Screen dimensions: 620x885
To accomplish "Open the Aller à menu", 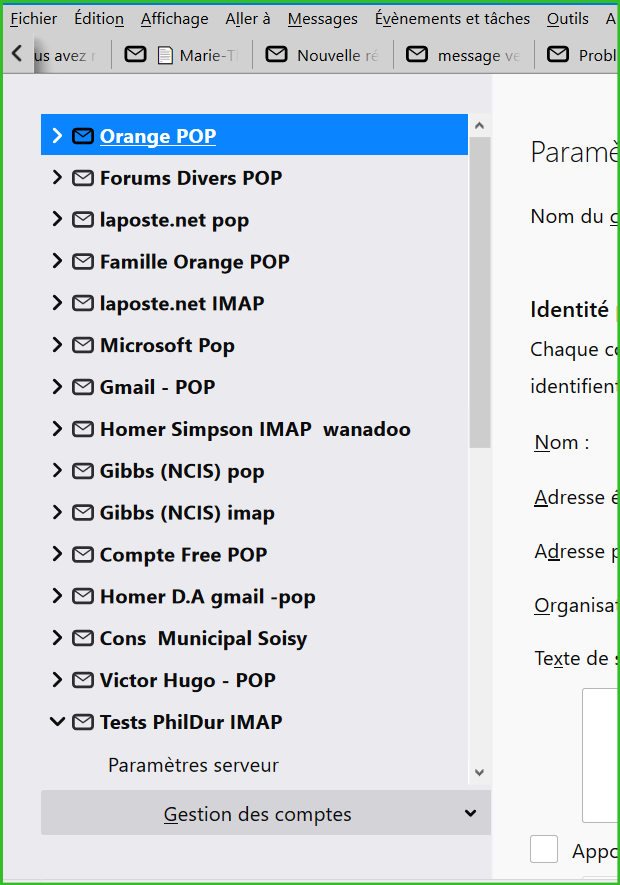I will click(x=248, y=19).
